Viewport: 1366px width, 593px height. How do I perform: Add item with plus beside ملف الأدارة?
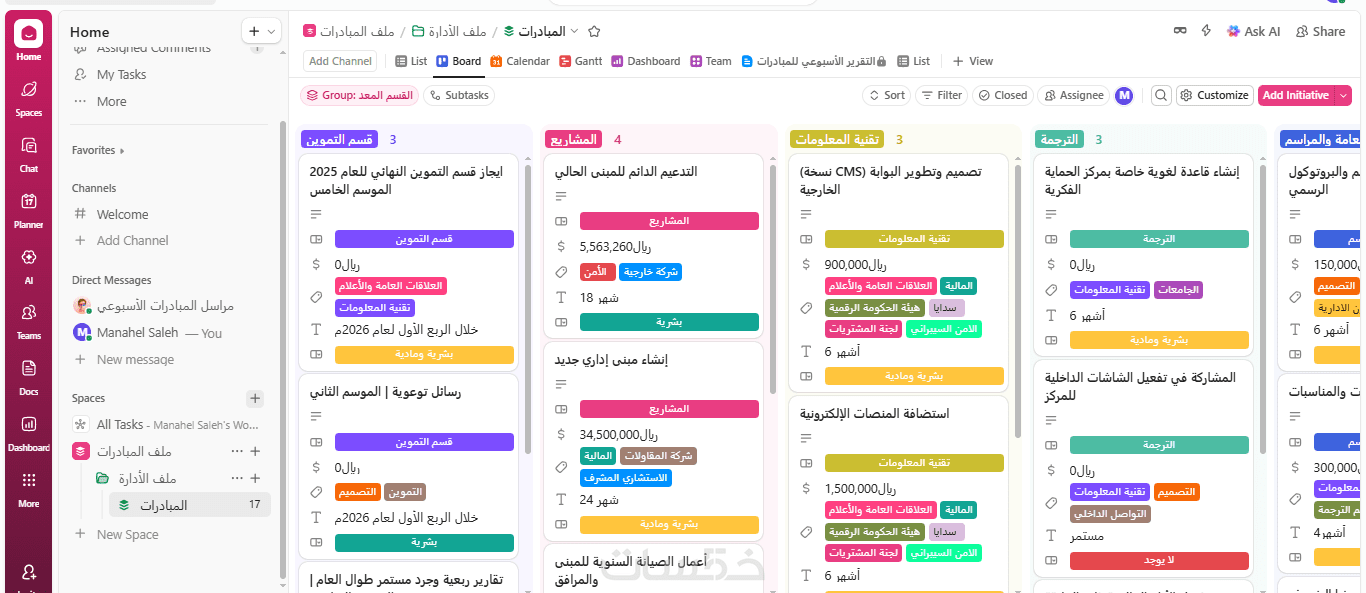coord(255,478)
